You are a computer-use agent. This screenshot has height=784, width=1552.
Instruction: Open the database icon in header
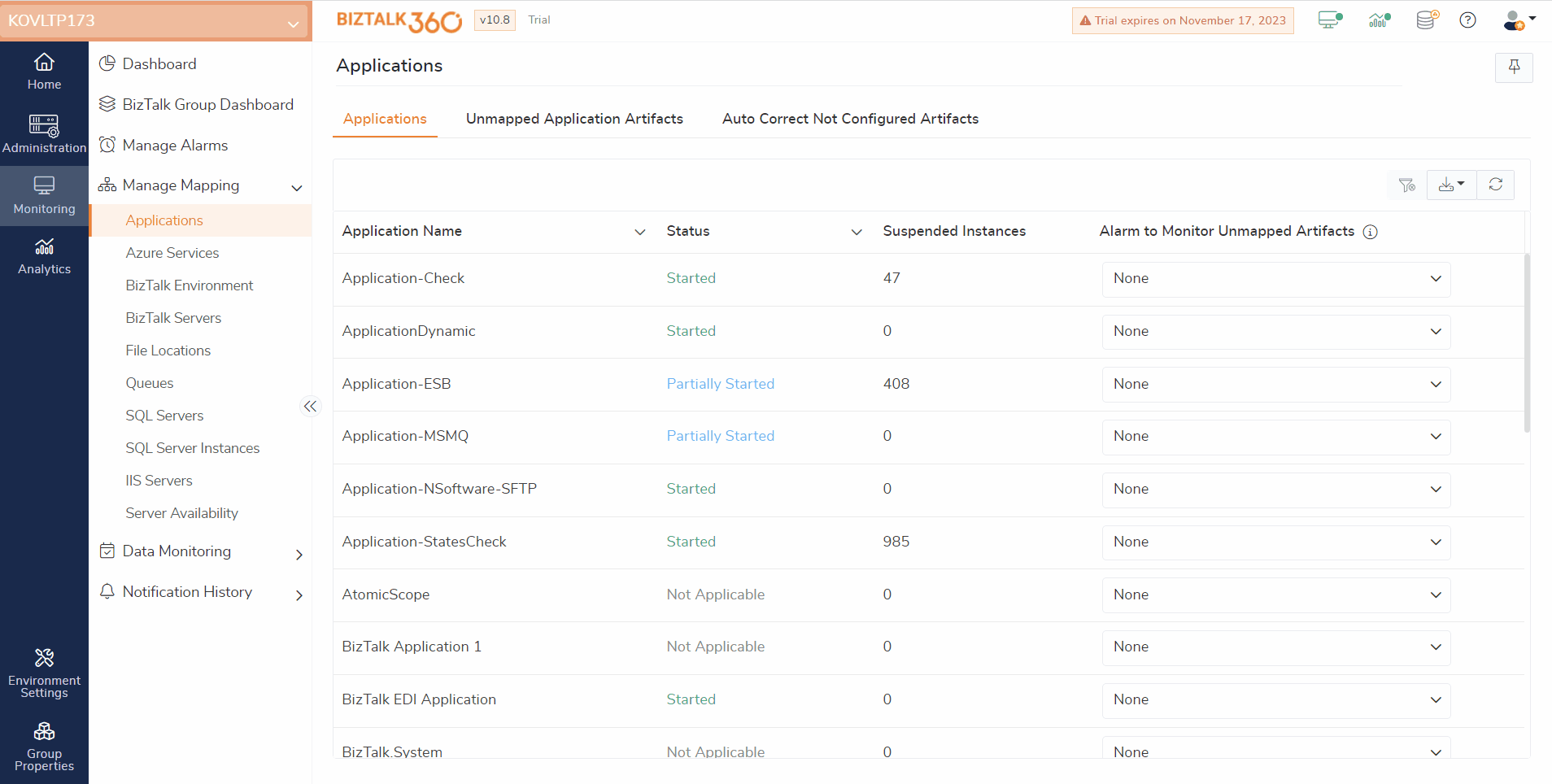tap(1426, 20)
